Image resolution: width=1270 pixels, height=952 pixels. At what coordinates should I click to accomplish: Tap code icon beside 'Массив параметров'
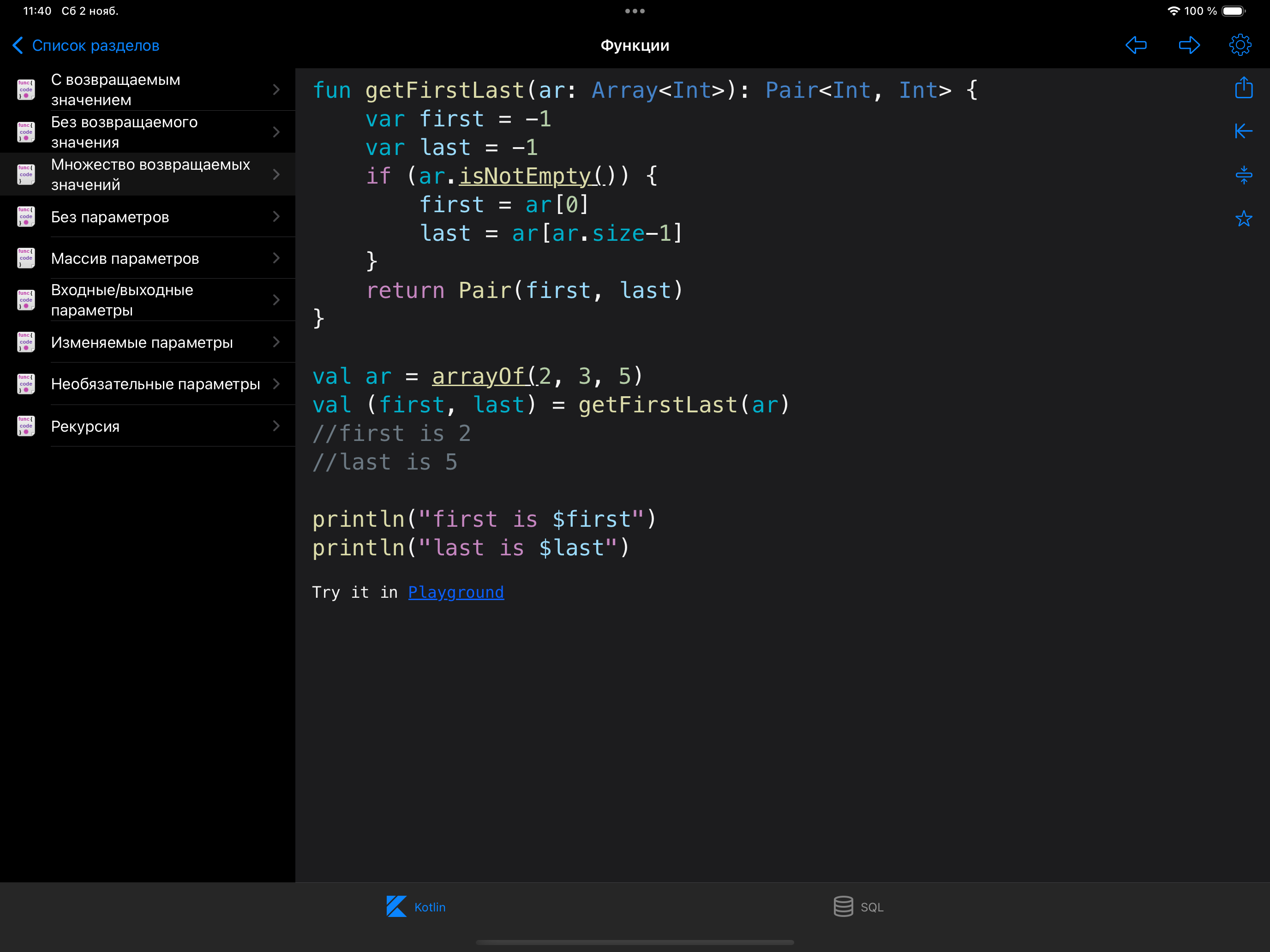[x=26, y=258]
